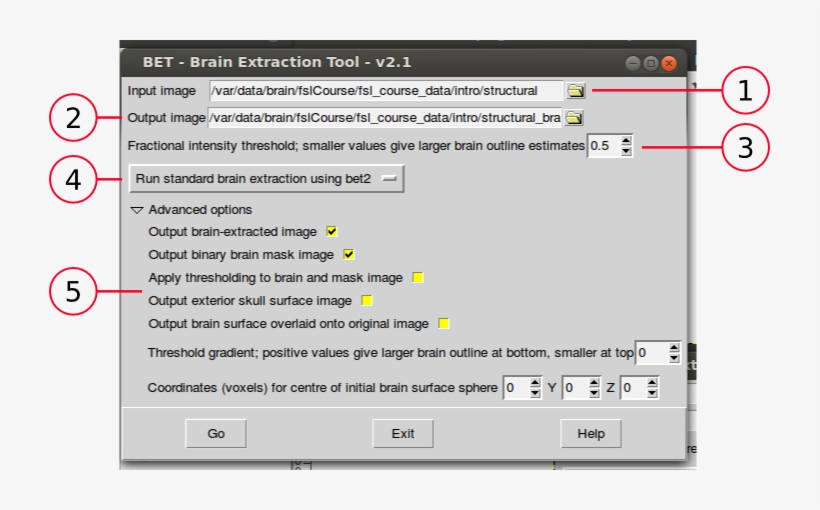Decrease the fractional intensity threshold value
The width and height of the screenshot is (820, 510).
pyautogui.click(x=627, y=151)
